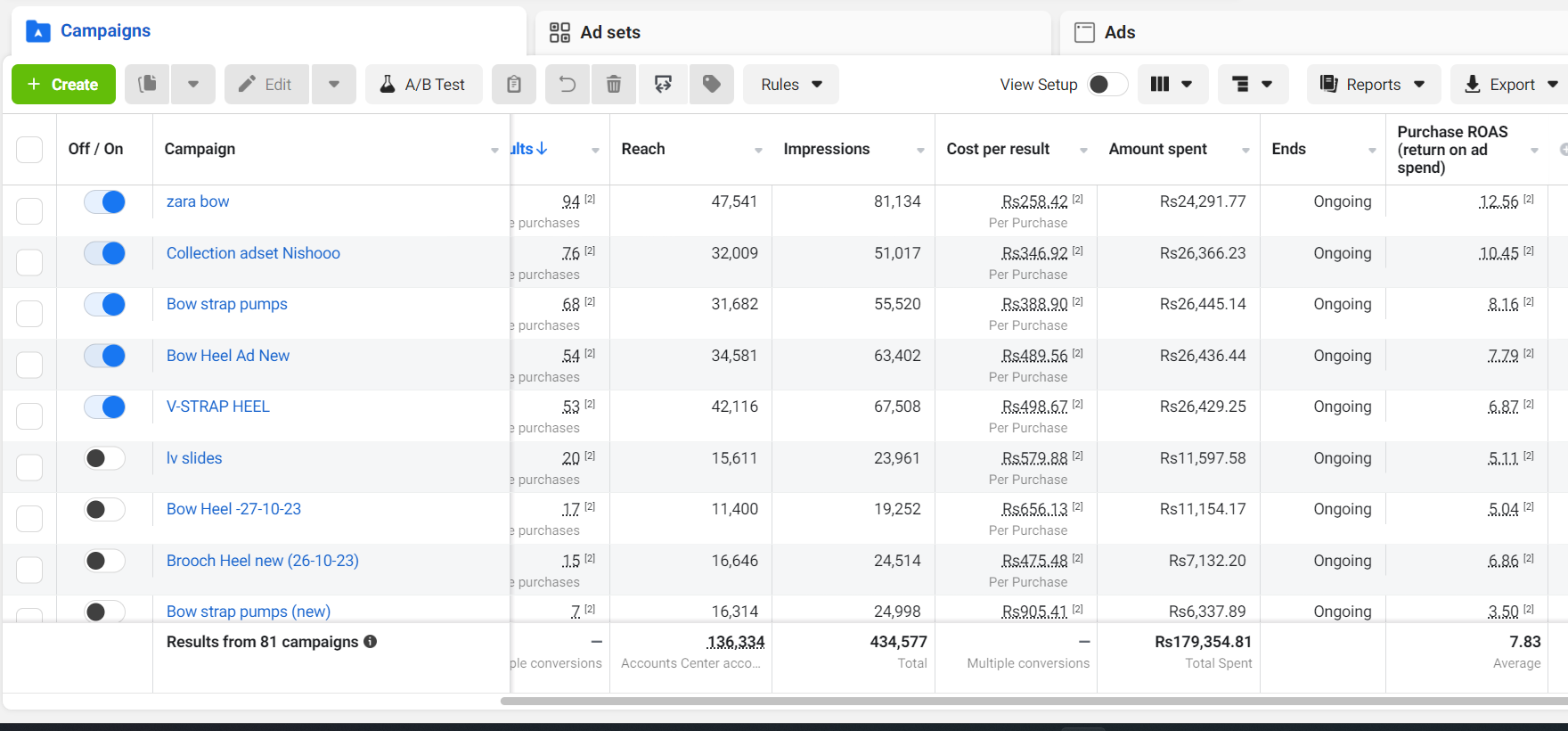Turn on Brooch Heel new (26-10-23) campaign
This screenshot has height=731, width=1568.
pyautogui.click(x=104, y=561)
